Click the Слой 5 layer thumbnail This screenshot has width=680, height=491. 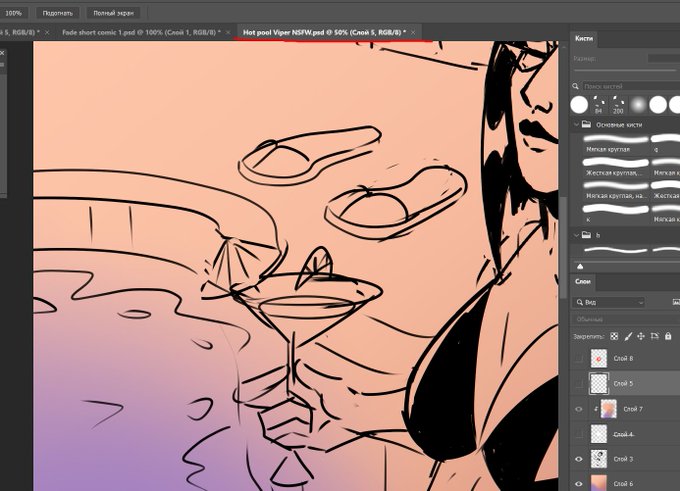pos(599,383)
